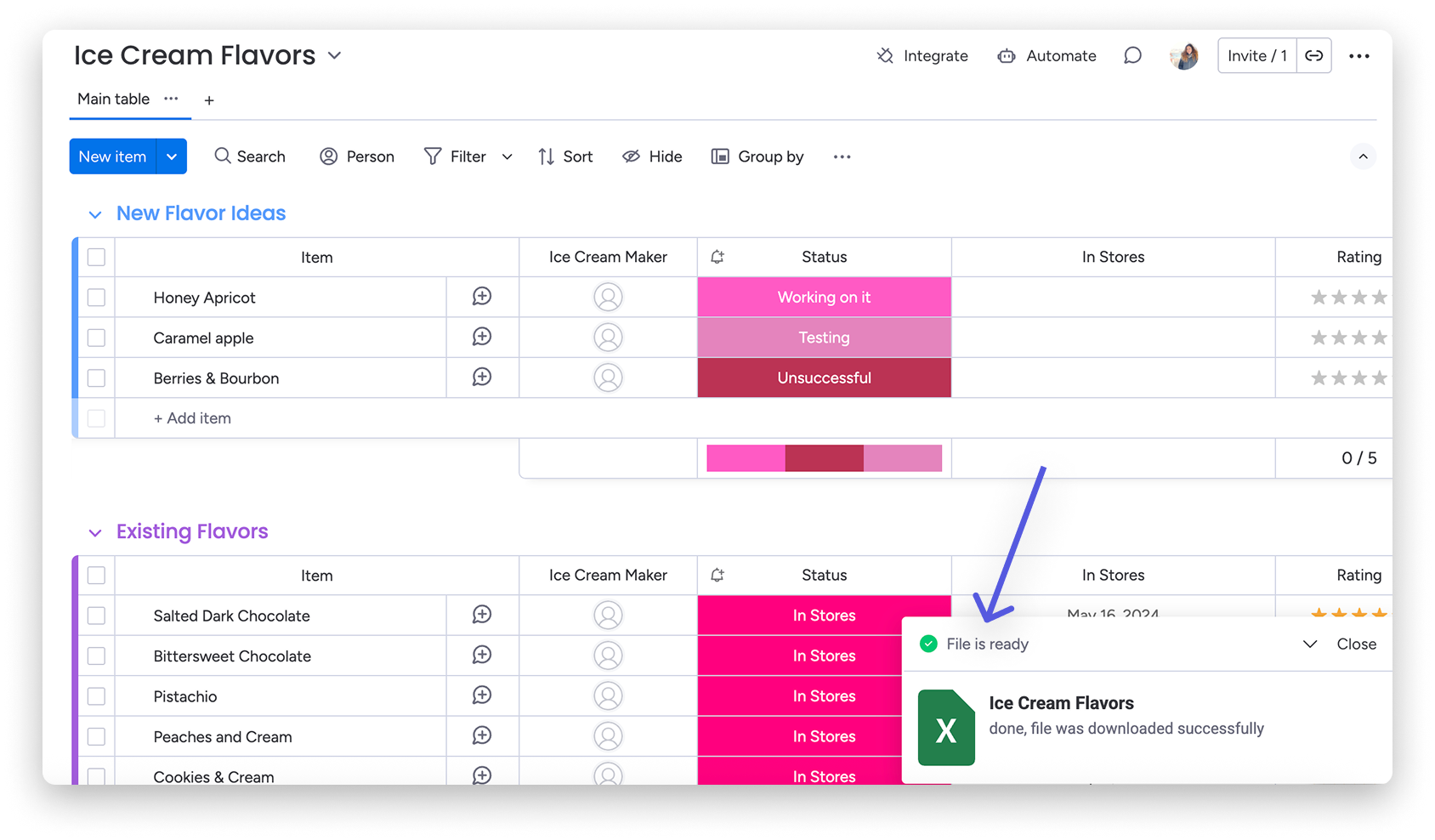Image resolution: width=1435 pixels, height=840 pixels.
Task: Check the Caramel apple row checkbox
Action: [x=96, y=338]
